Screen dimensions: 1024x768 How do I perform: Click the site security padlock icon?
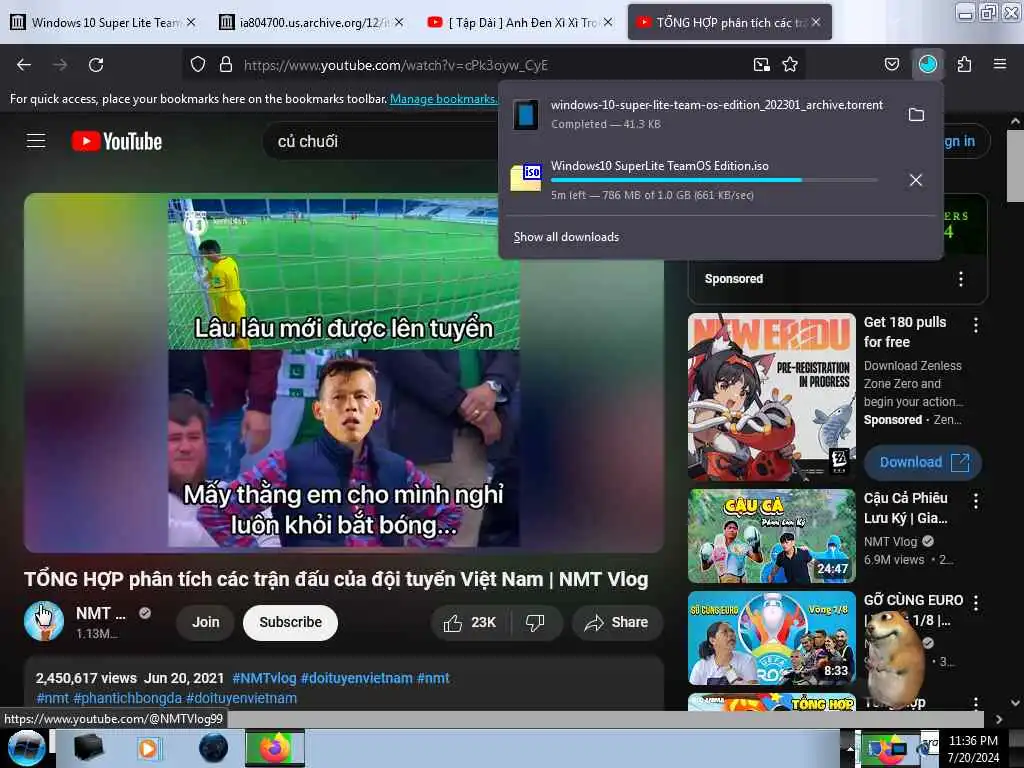click(x=226, y=65)
